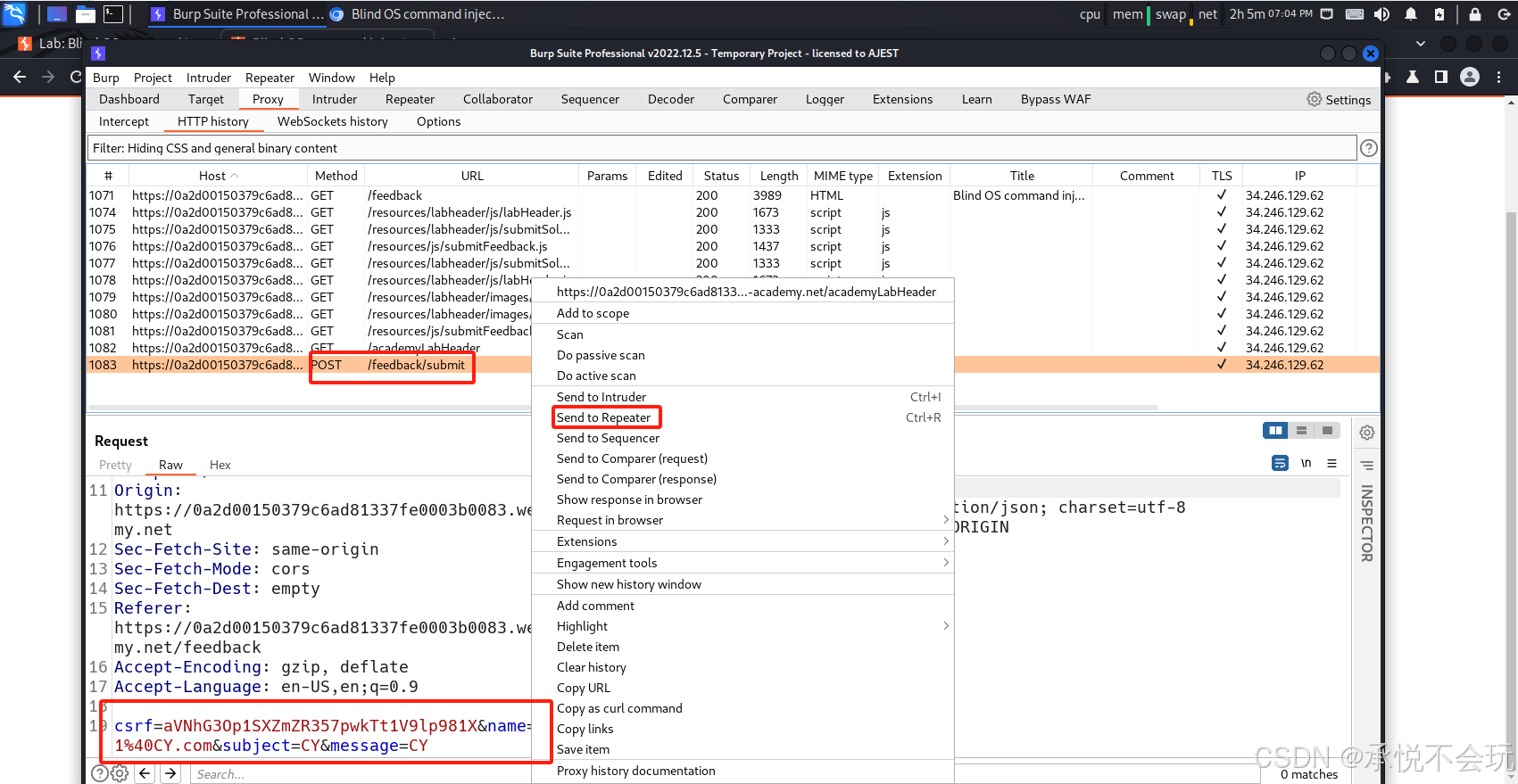Open search settings gear at bottom
The height and width of the screenshot is (784, 1518).
[x=120, y=773]
